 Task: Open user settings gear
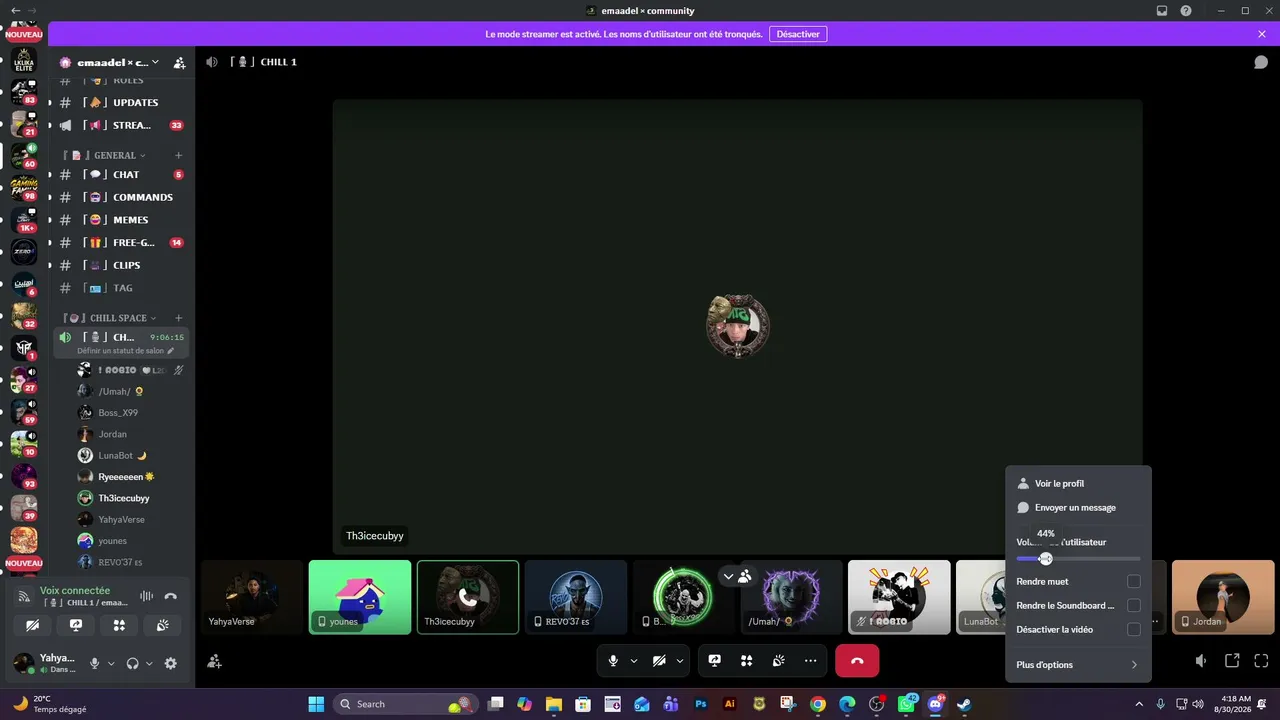click(x=171, y=663)
